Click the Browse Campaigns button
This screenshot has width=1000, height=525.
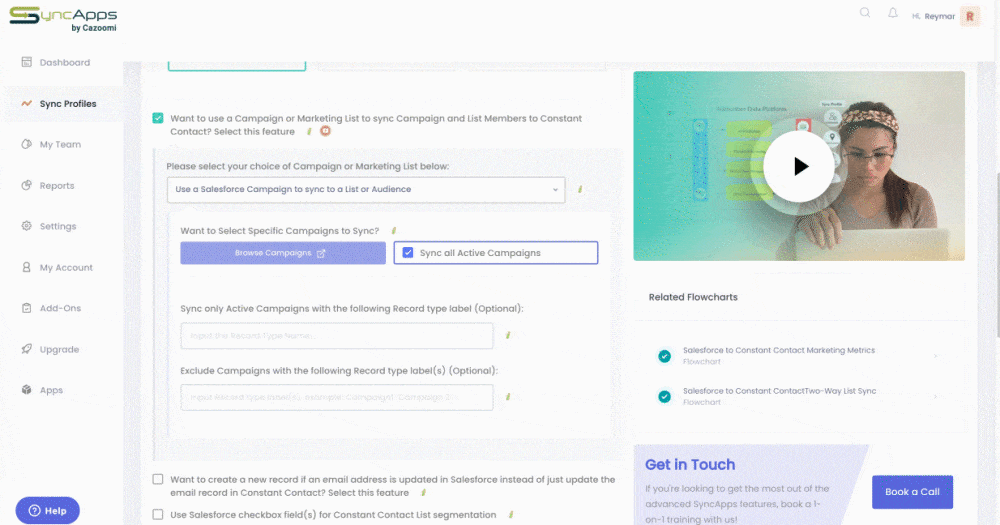283,253
